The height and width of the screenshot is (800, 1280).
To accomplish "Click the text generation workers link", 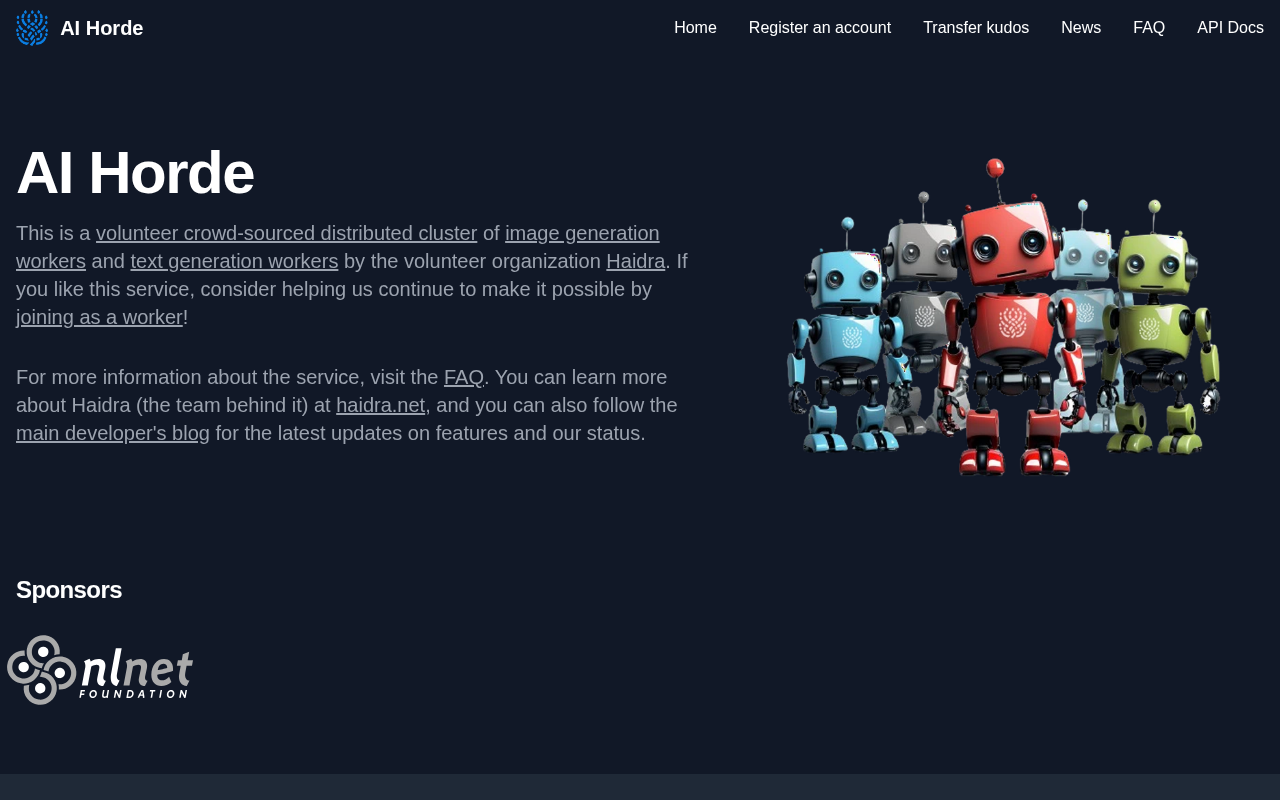I will (234, 259).
